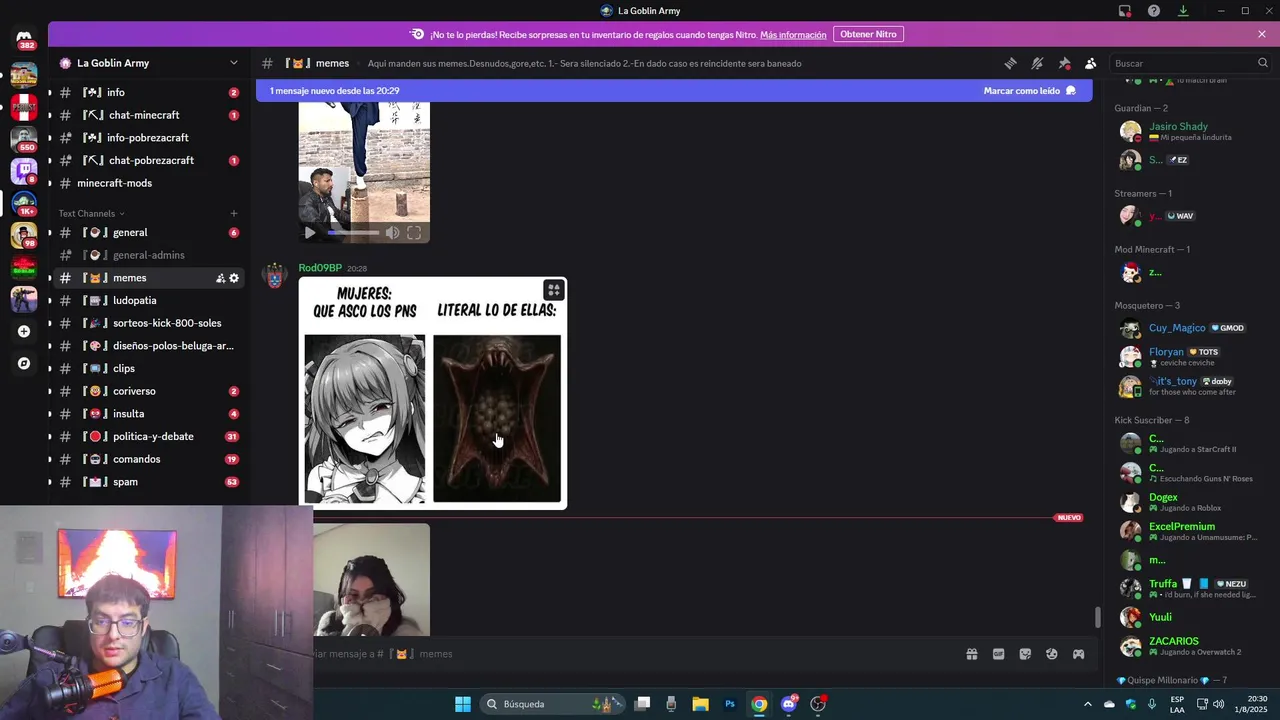1280x720 pixels.
Task: Open member Cuy_Magico profile
Action: click(x=1177, y=328)
